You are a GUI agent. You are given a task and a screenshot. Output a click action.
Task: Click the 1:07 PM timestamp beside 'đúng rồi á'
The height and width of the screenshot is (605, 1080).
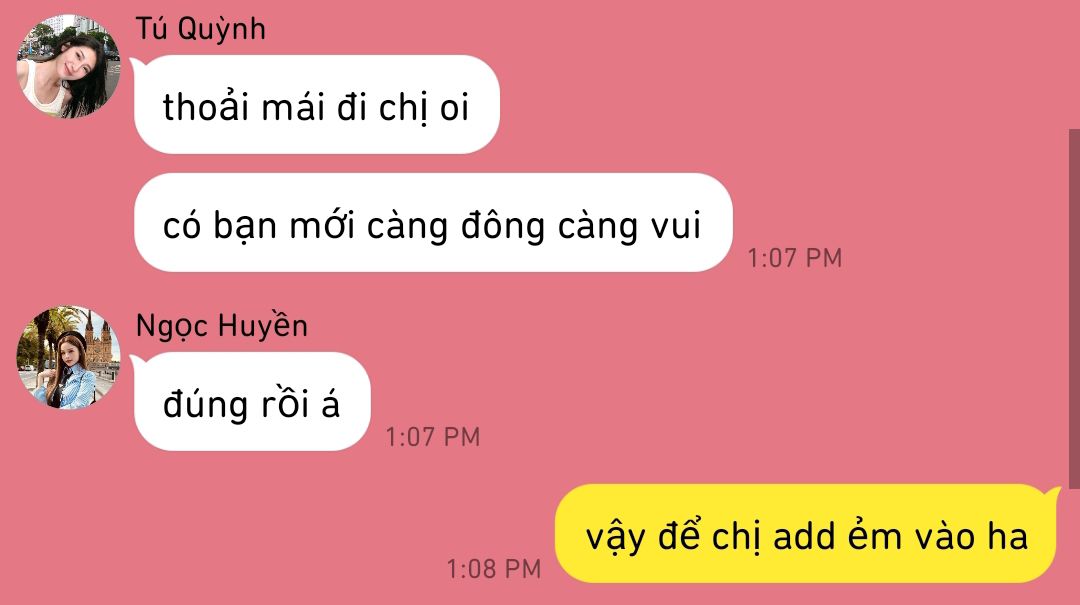[x=433, y=437]
